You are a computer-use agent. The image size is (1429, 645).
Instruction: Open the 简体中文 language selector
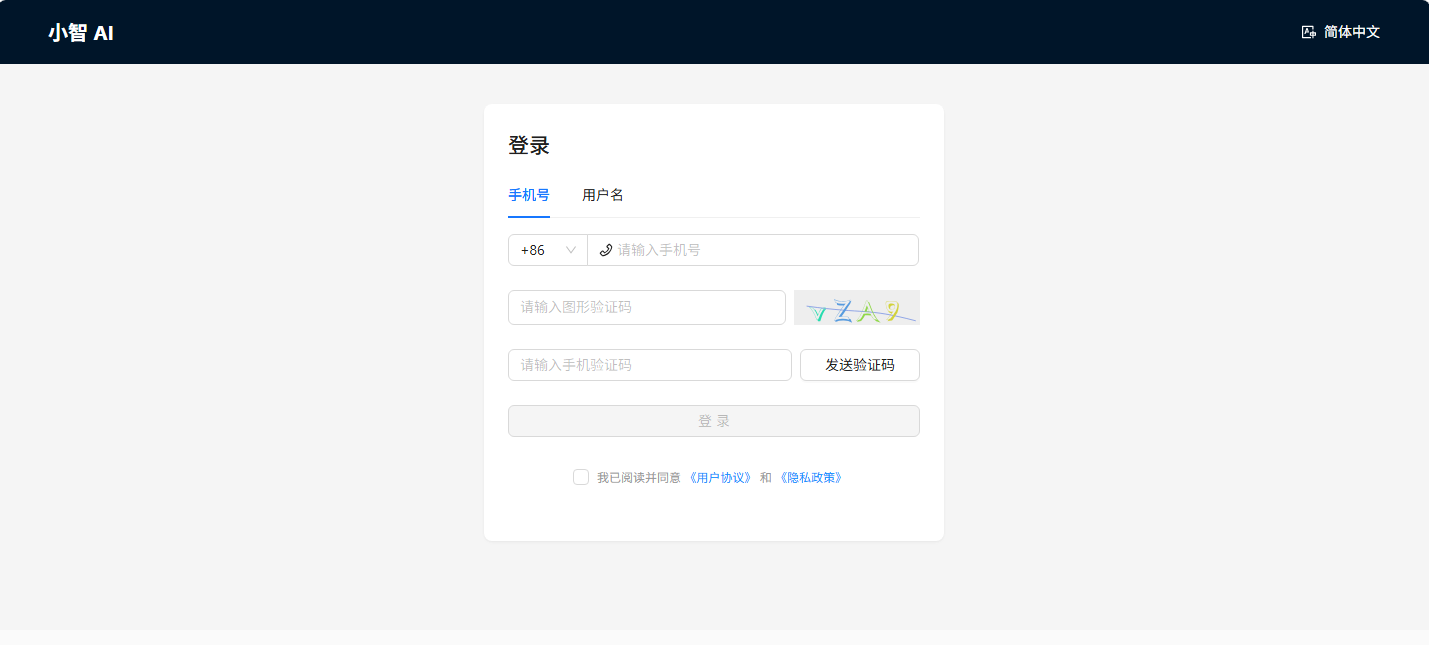click(x=1351, y=32)
